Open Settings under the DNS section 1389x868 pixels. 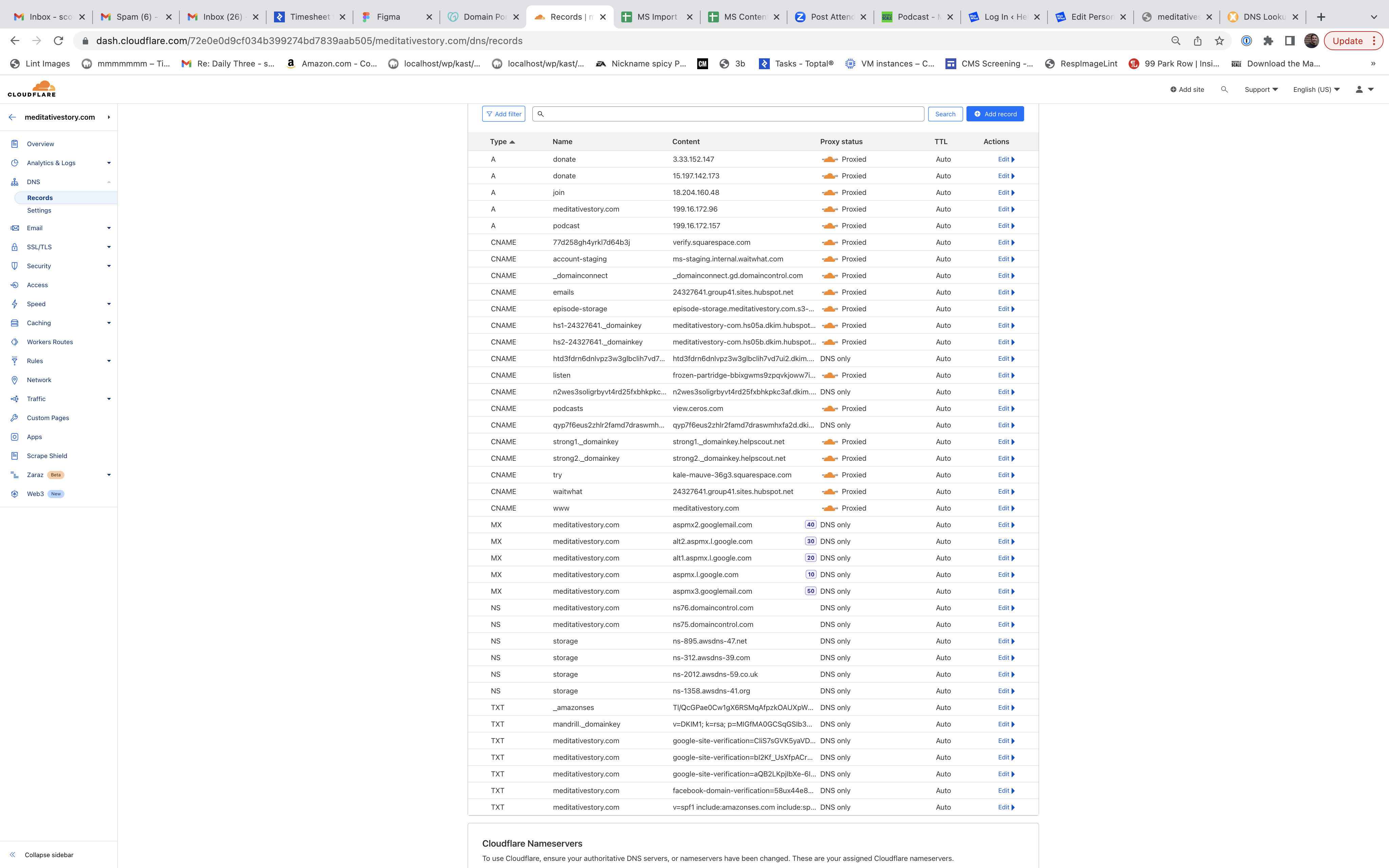pos(39,210)
